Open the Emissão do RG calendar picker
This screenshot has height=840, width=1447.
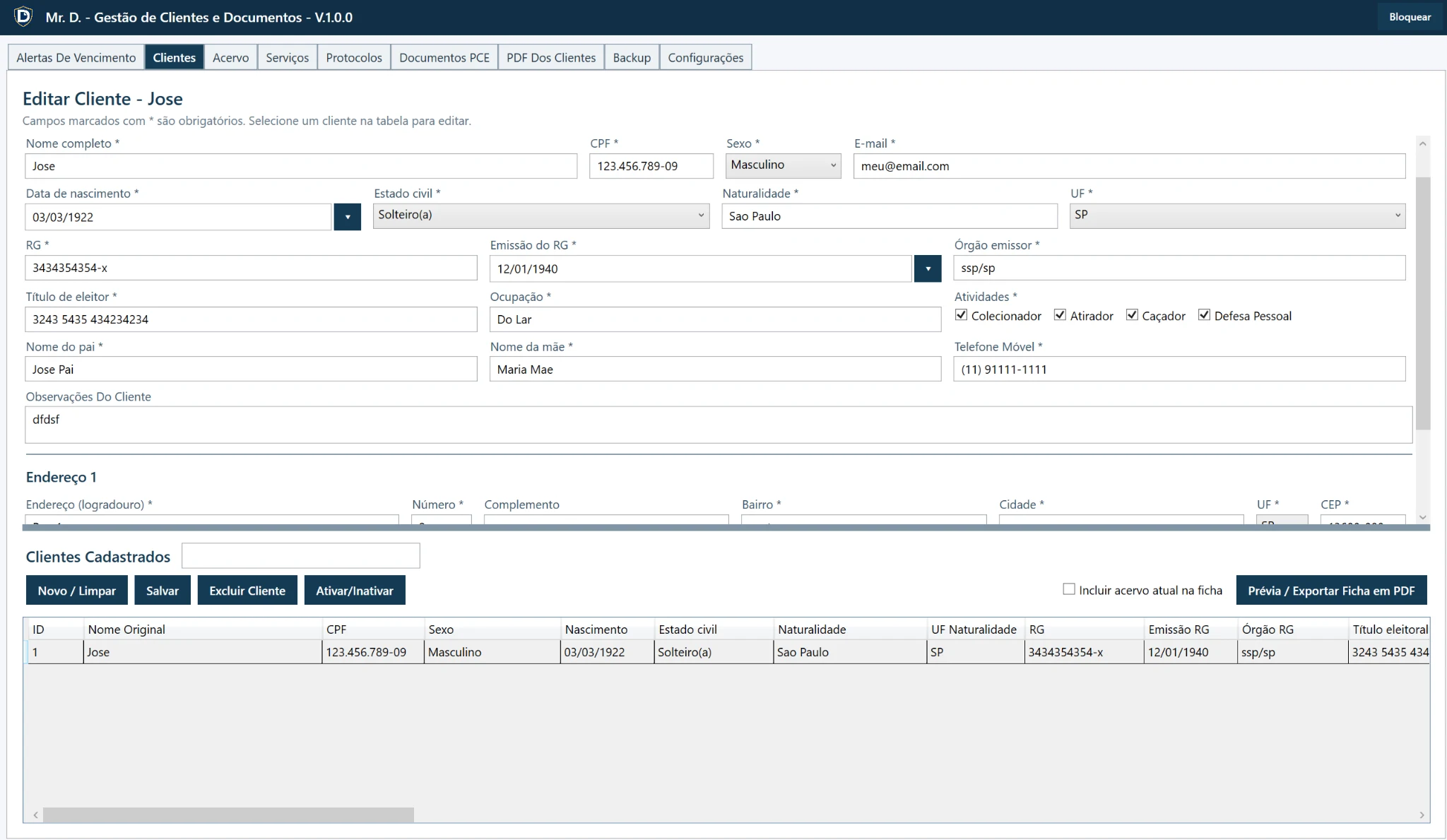[927, 268]
